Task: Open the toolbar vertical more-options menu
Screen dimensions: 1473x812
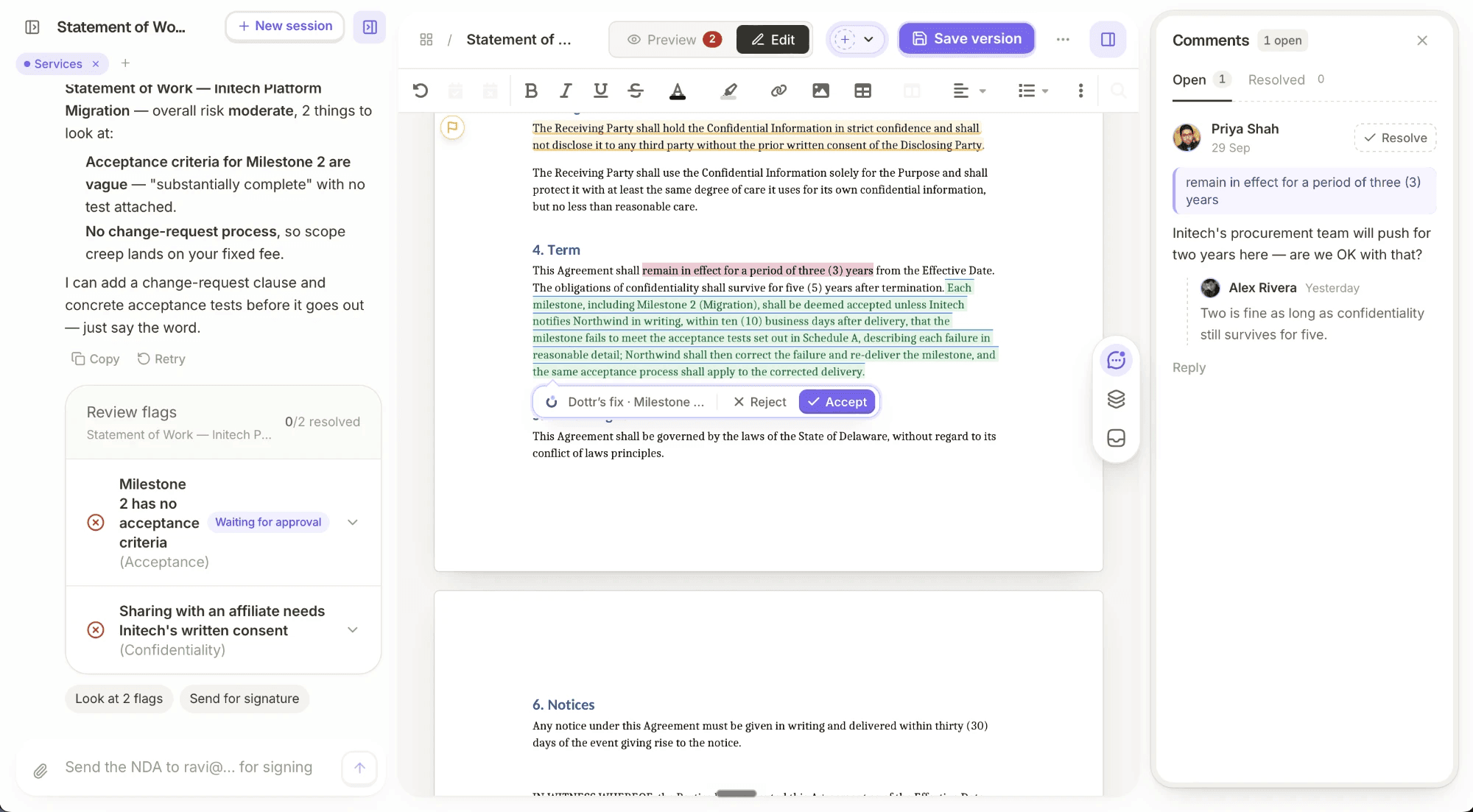Action: click(1080, 91)
